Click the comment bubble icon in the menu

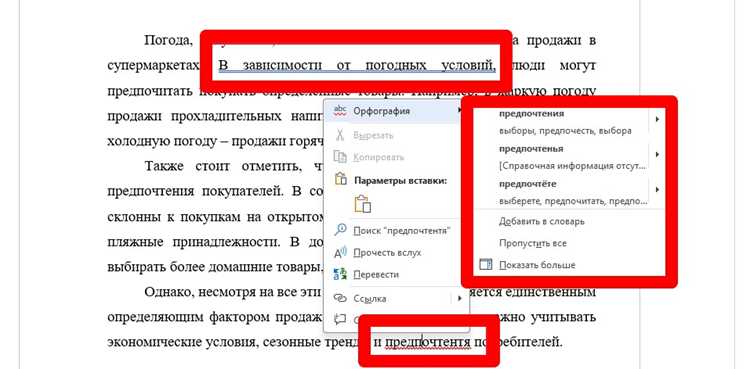(340, 320)
